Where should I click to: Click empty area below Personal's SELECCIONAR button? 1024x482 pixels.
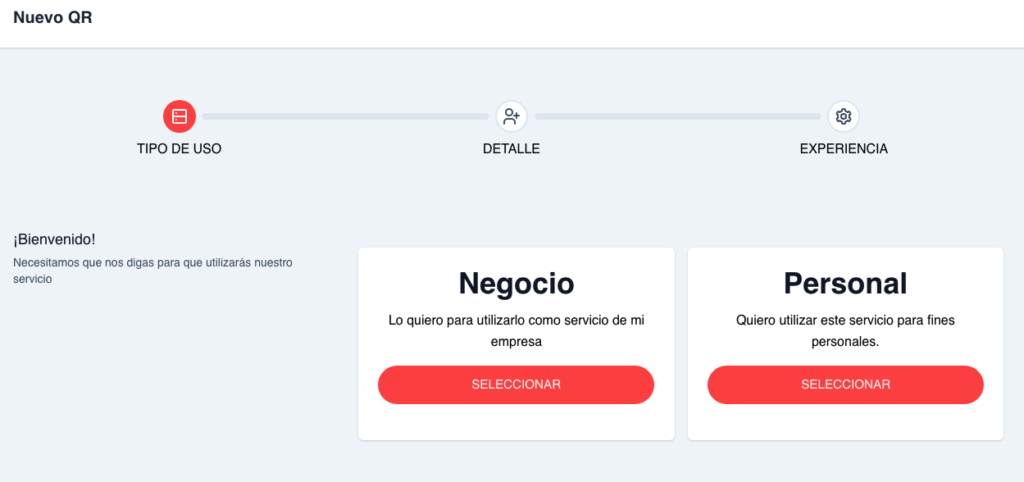point(845,422)
